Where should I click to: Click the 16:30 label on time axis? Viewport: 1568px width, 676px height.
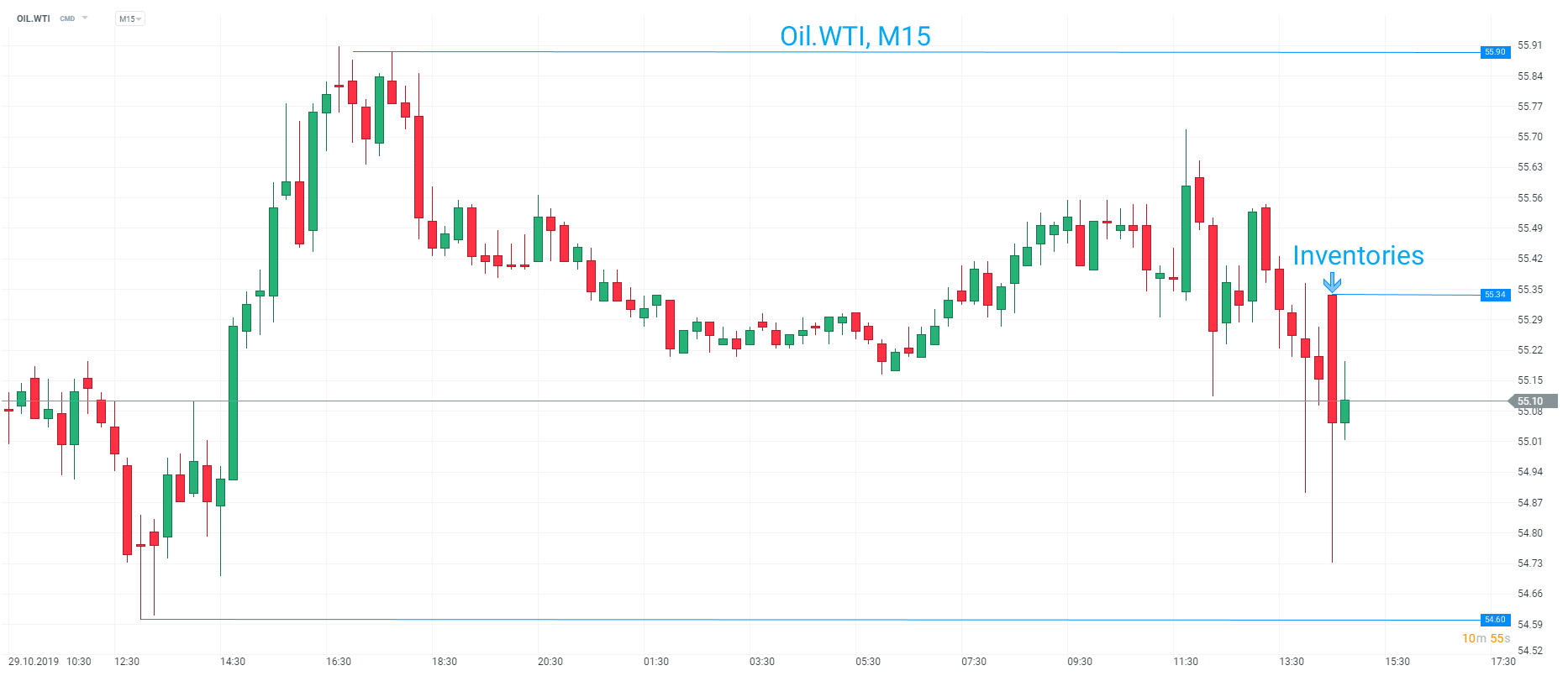(x=339, y=662)
